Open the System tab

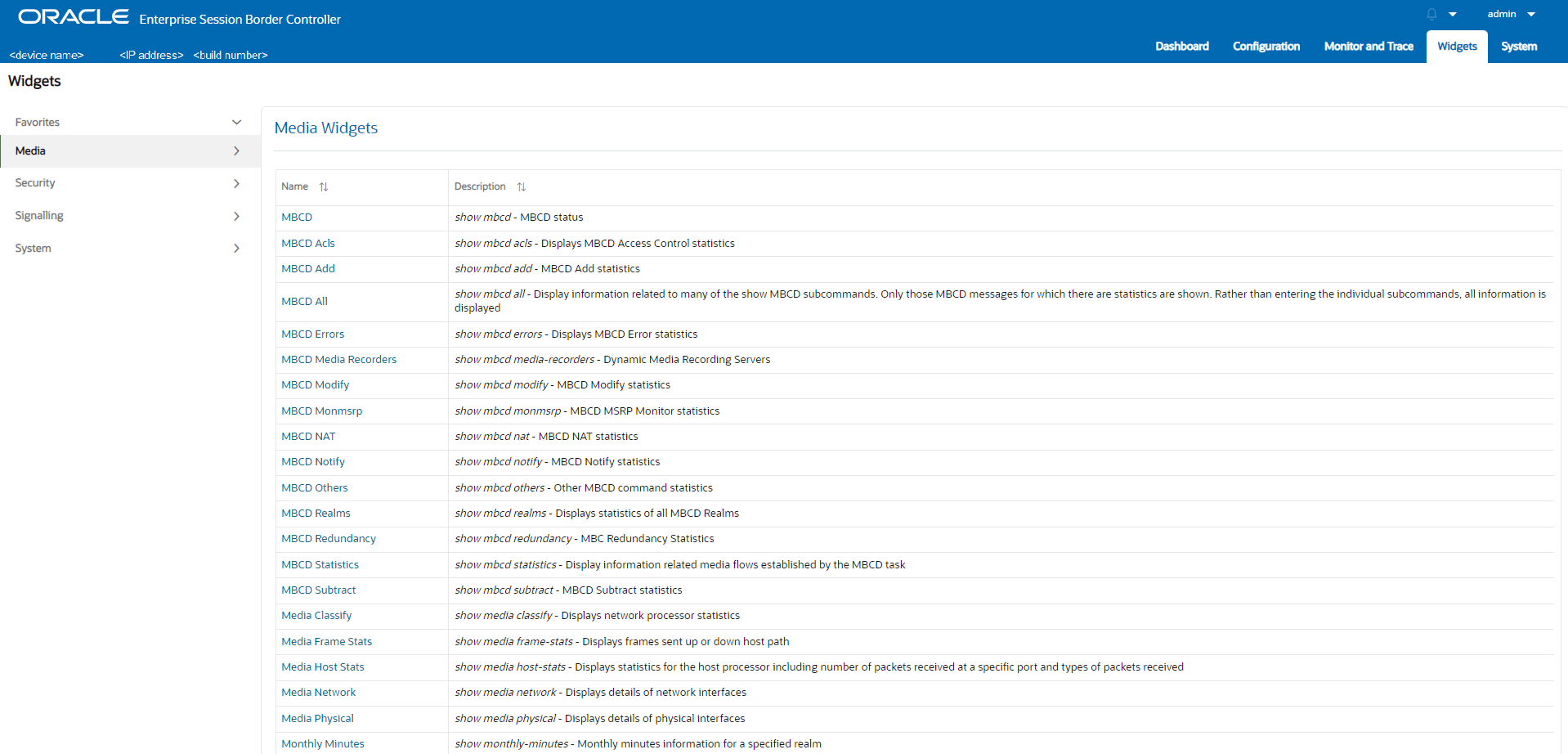pyautogui.click(x=1519, y=46)
